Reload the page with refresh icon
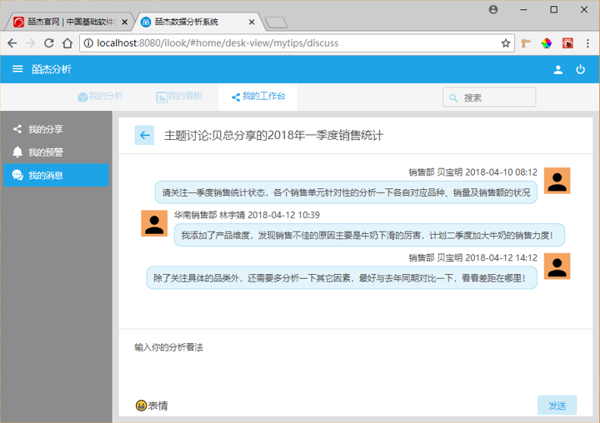Viewport: 600px width, 423px height. [49, 43]
